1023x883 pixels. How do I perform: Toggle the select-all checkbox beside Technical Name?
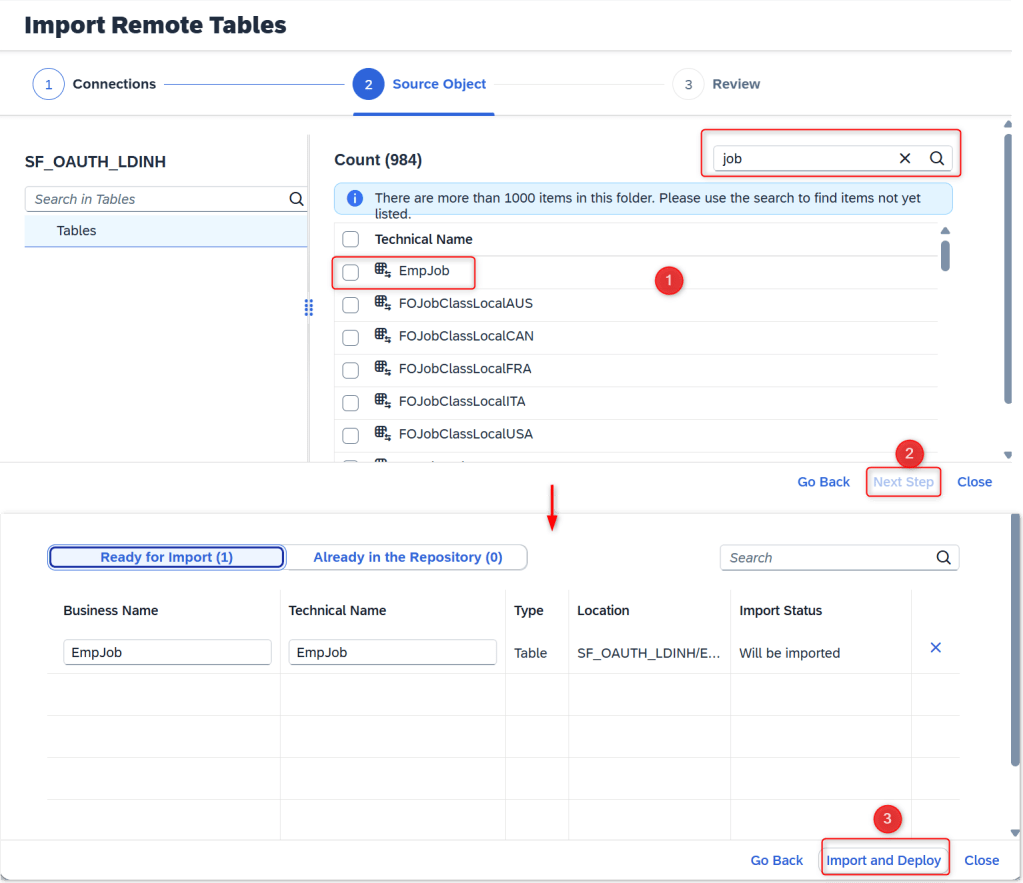point(351,239)
